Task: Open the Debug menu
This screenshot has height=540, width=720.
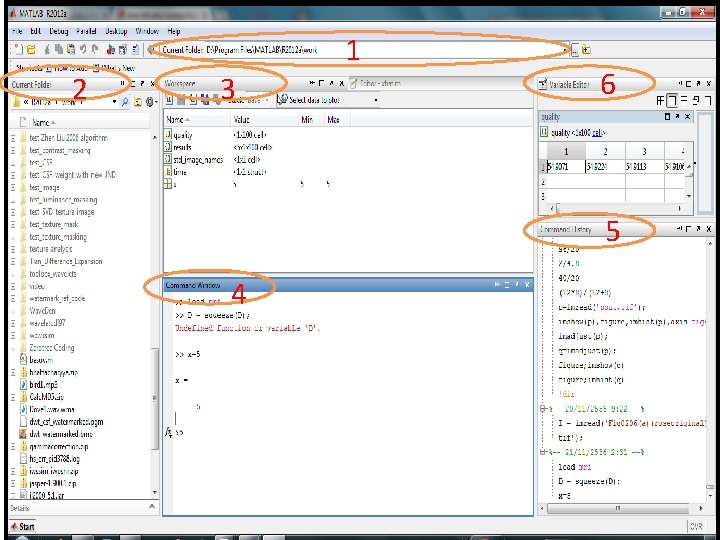Action: (58, 31)
